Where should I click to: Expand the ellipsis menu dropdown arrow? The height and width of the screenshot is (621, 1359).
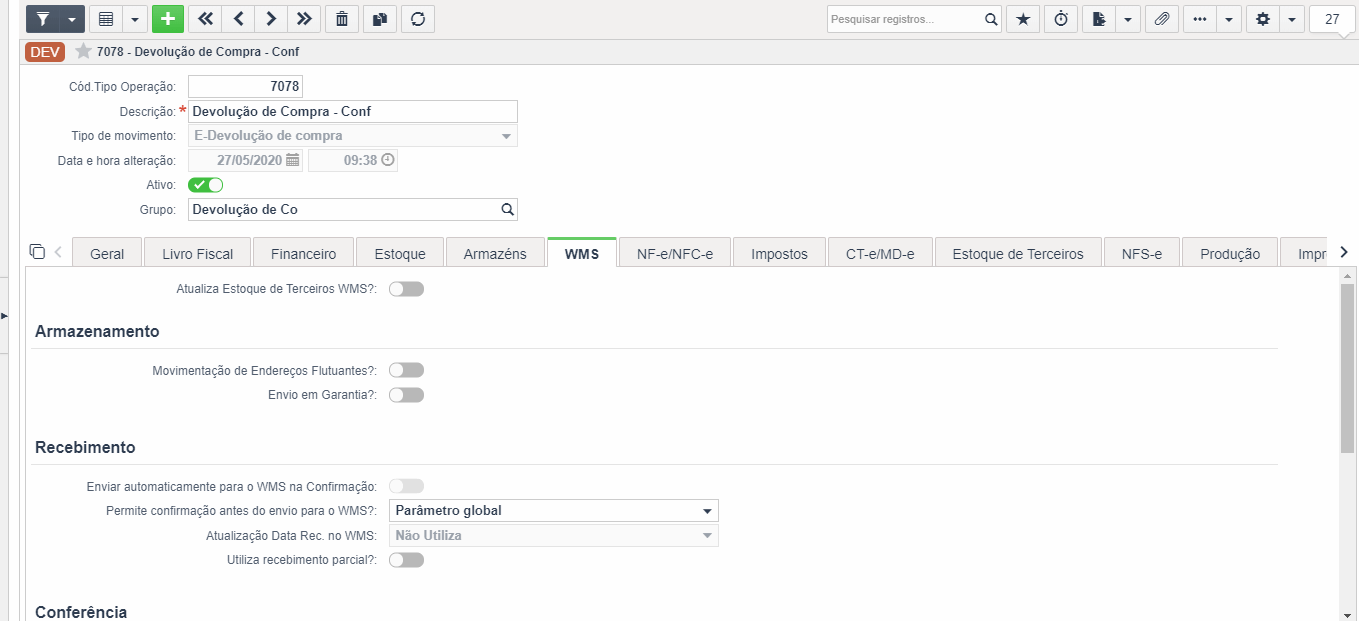(1229, 19)
